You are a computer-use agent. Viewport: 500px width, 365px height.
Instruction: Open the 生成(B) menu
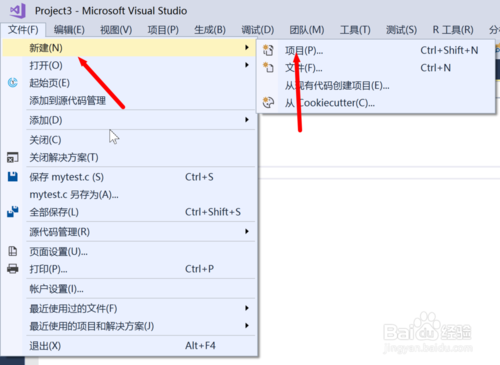210,30
